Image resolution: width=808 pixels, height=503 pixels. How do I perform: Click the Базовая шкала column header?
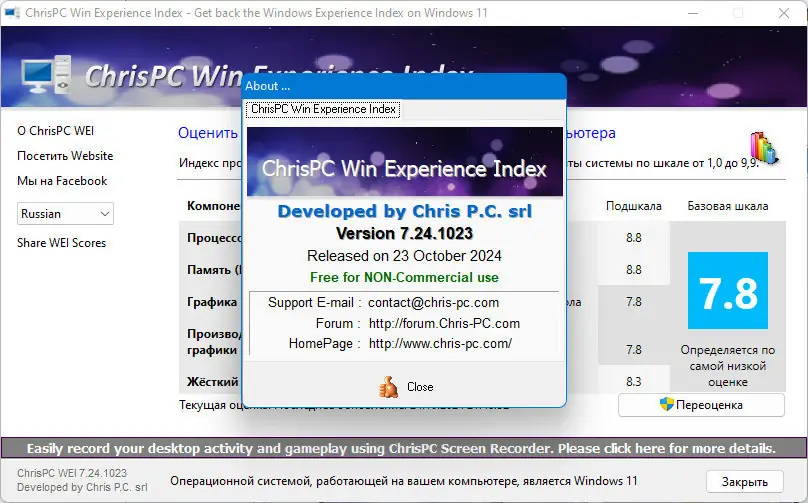tap(728, 206)
